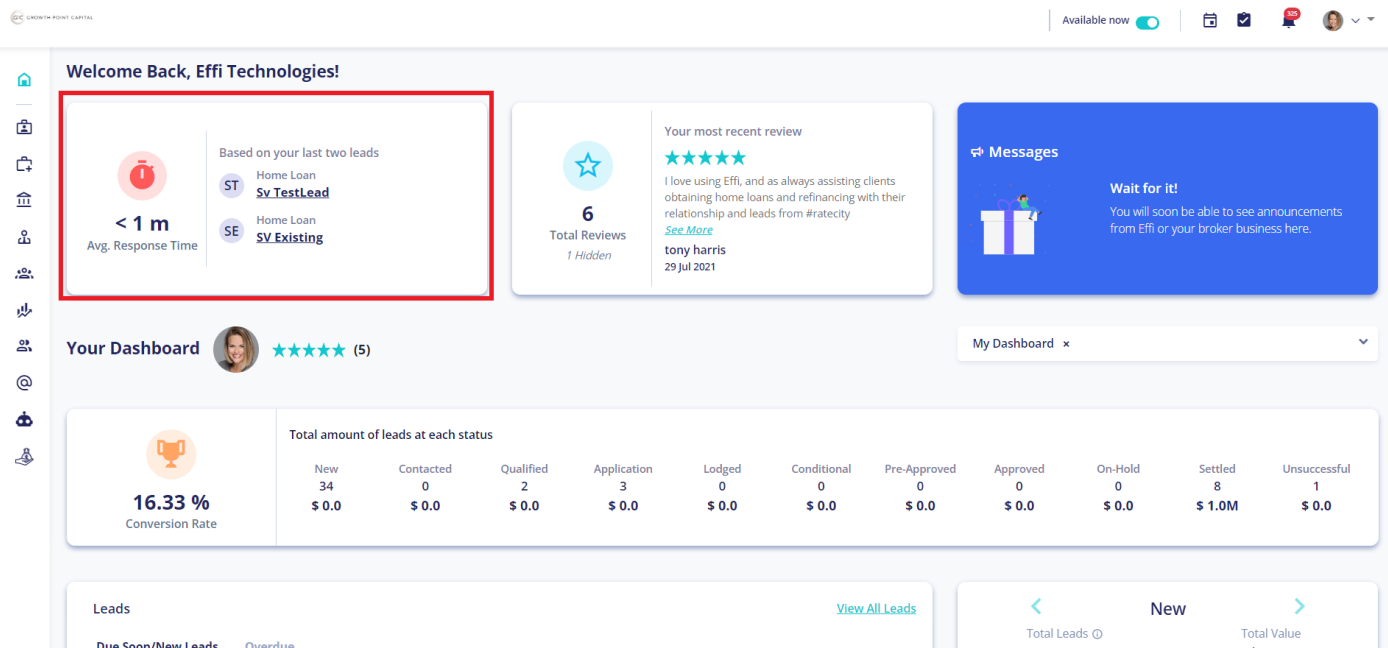Open the org hierarchy sidebar icon
The image size is (1388, 648).
point(24,237)
